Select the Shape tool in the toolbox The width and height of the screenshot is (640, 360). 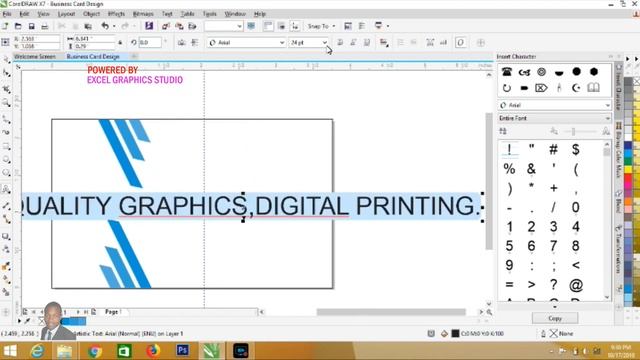(x=6, y=73)
